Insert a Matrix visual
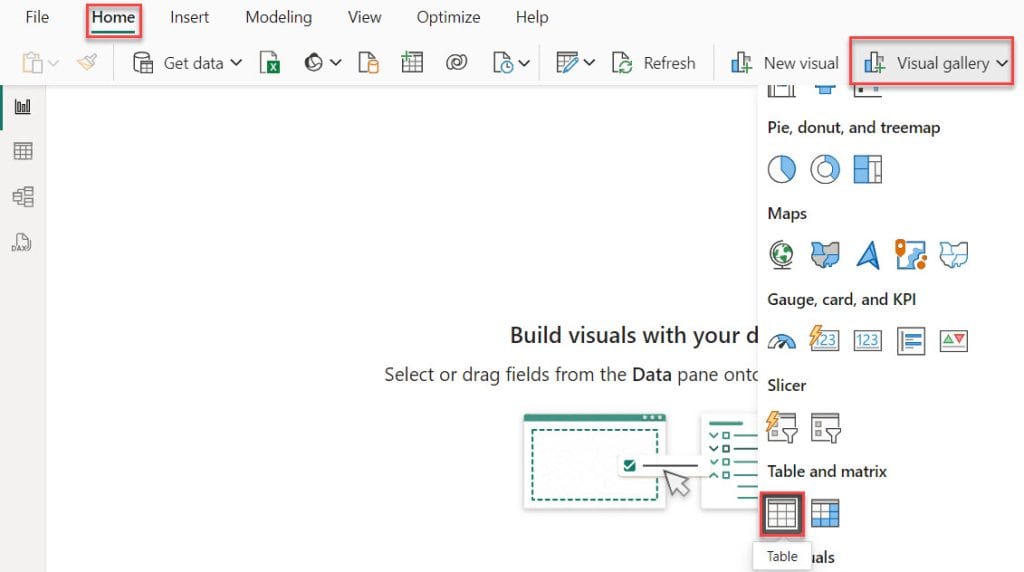 pos(825,514)
